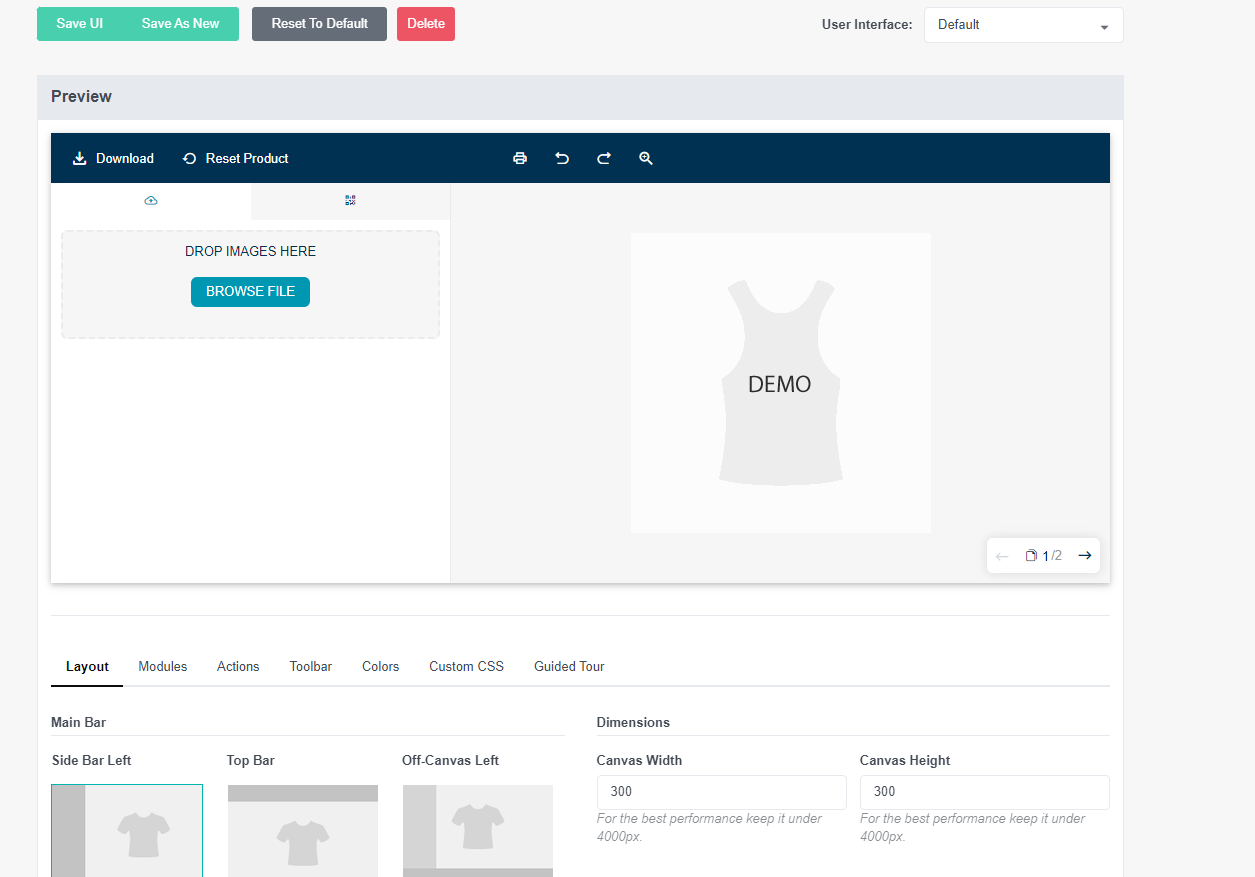Image resolution: width=1255 pixels, height=877 pixels.
Task: Open the cloud upload images tab
Action: tap(151, 201)
